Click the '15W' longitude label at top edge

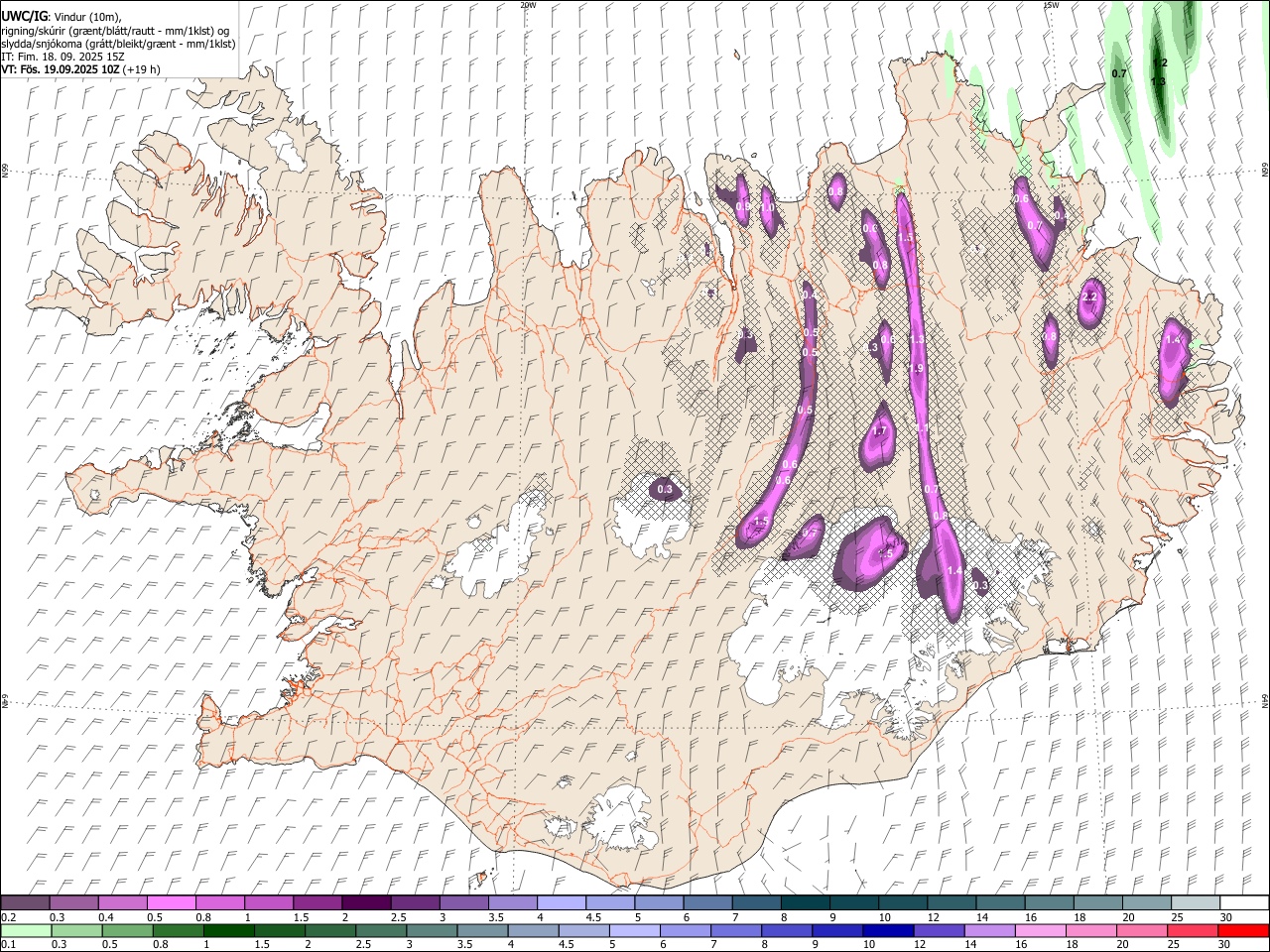click(x=1052, y=5)
